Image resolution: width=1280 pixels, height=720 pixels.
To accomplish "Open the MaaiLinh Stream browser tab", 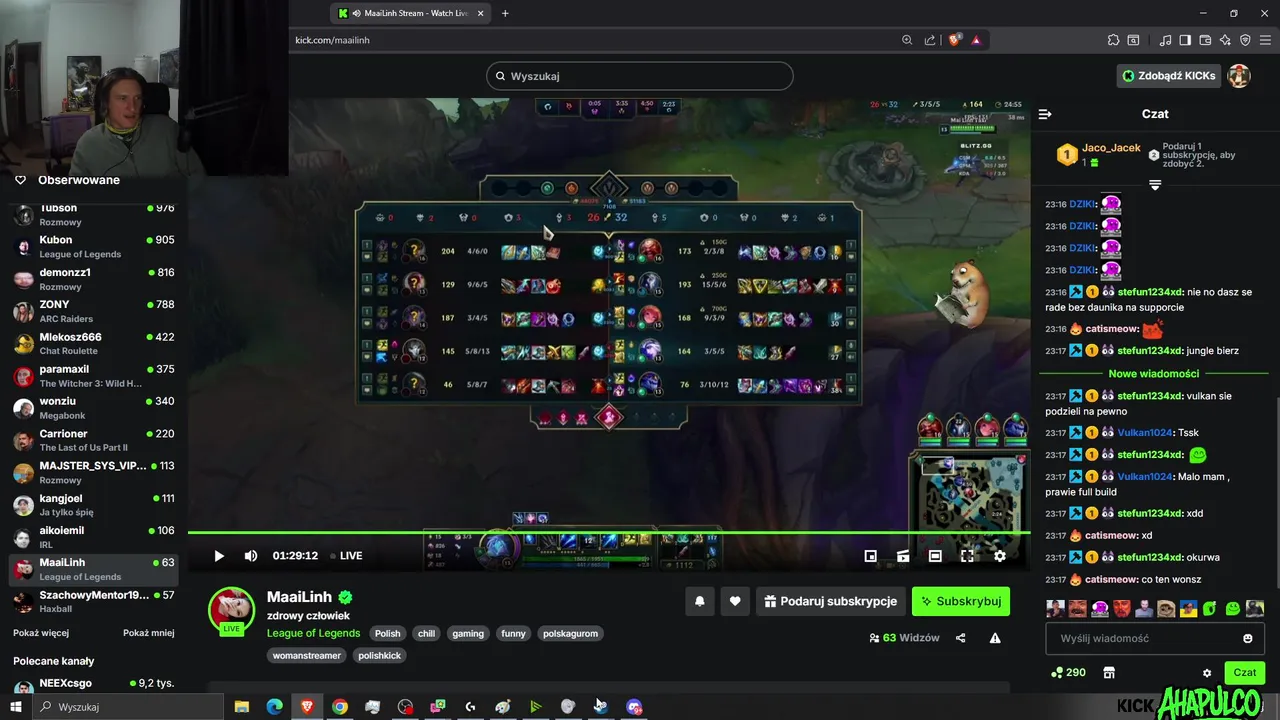I will (x=410, y=13).
